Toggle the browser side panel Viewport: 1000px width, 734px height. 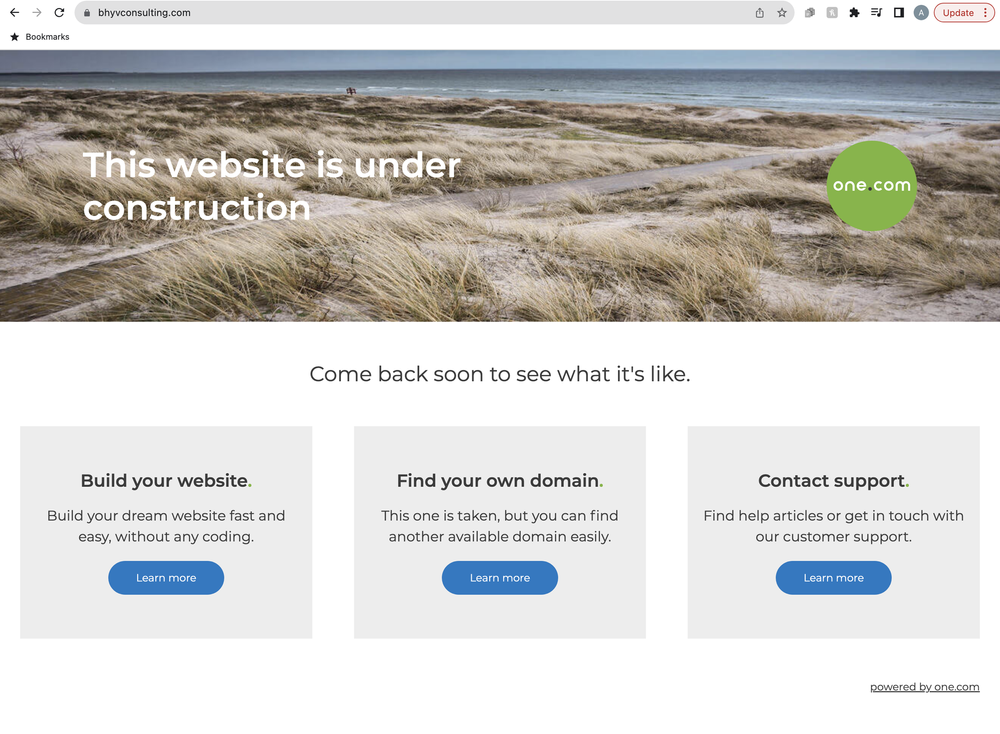point(899,13)
